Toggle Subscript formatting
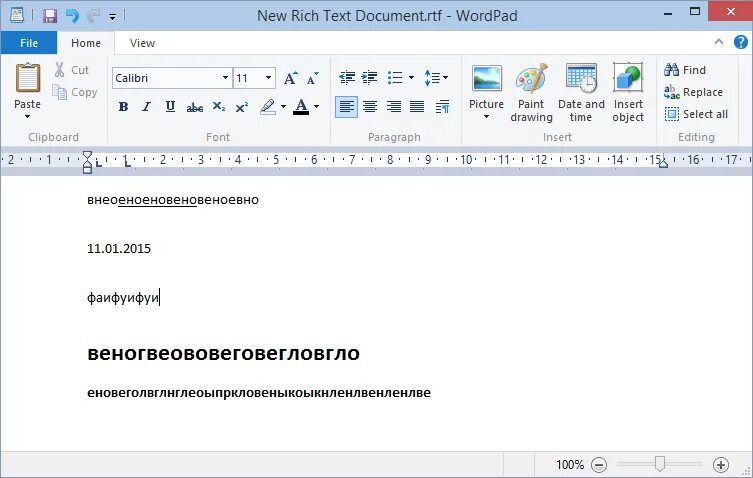The image size is (753, 478). [219, 107]
